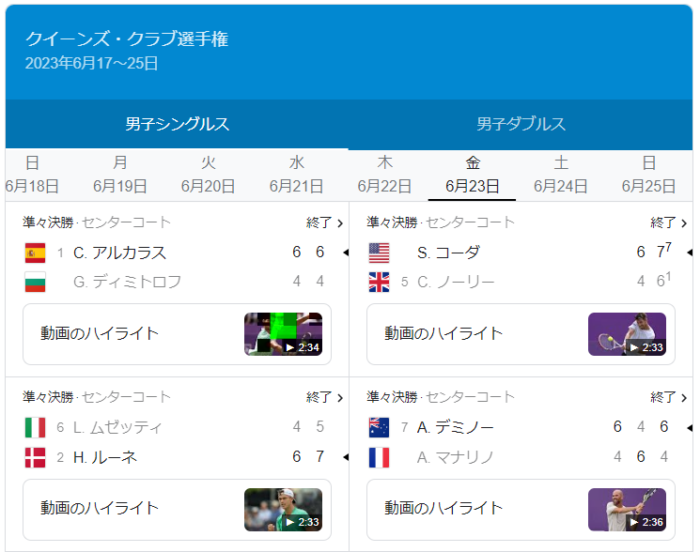The height and width of the screenshot is (552, 700).
Task: Expand the アルカラス match 終了 chevron
Action: [325, 223]
